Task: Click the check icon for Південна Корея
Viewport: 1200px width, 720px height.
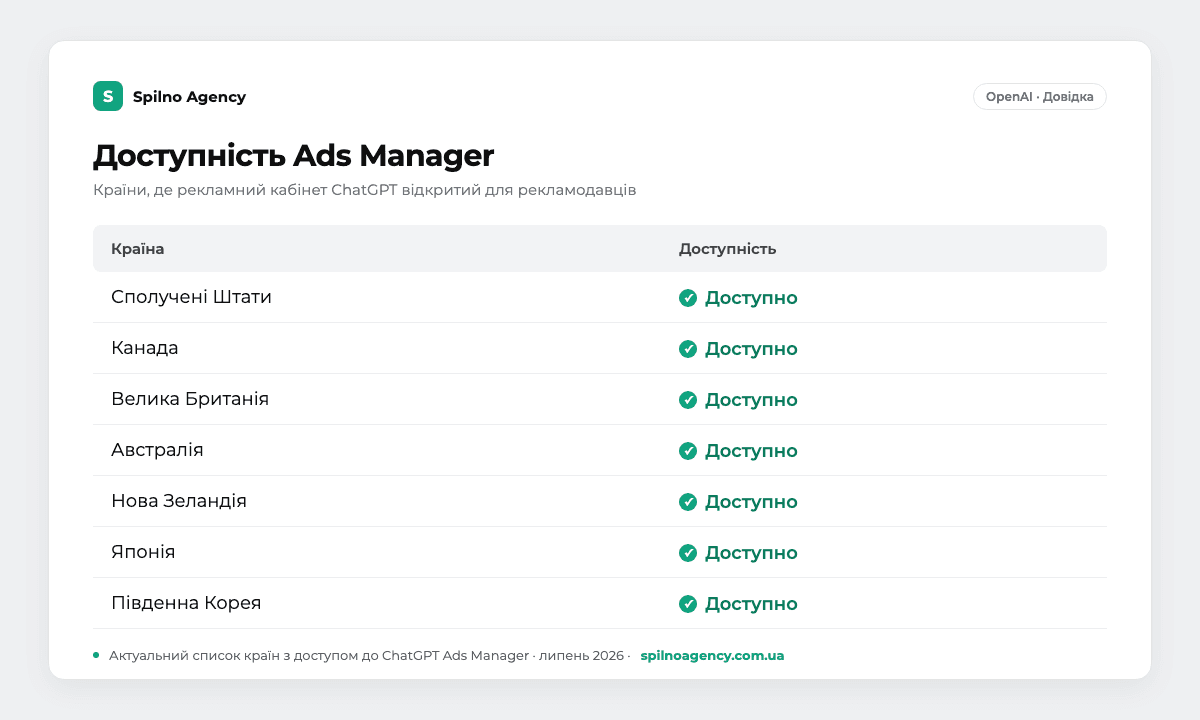Action: click(688, 604)
